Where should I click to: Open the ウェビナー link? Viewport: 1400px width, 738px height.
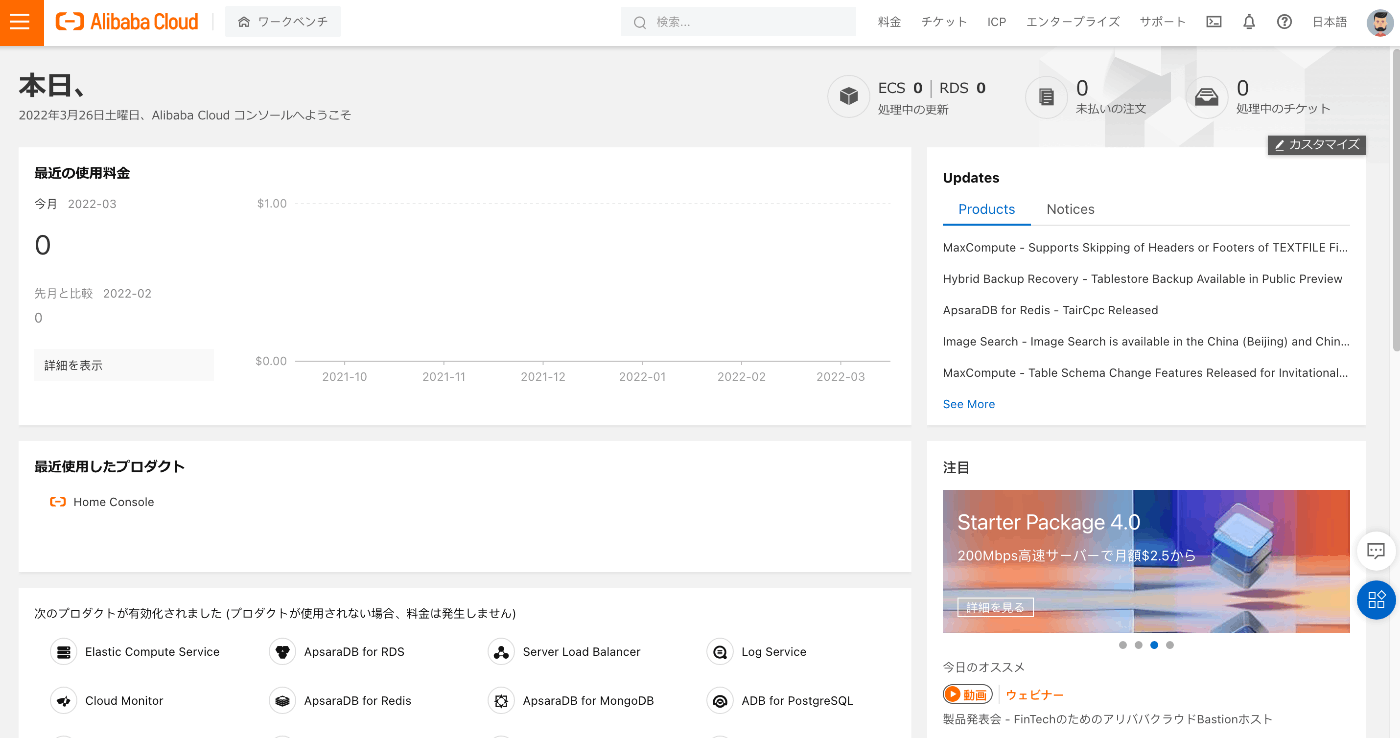click(x=1035, y=694)
